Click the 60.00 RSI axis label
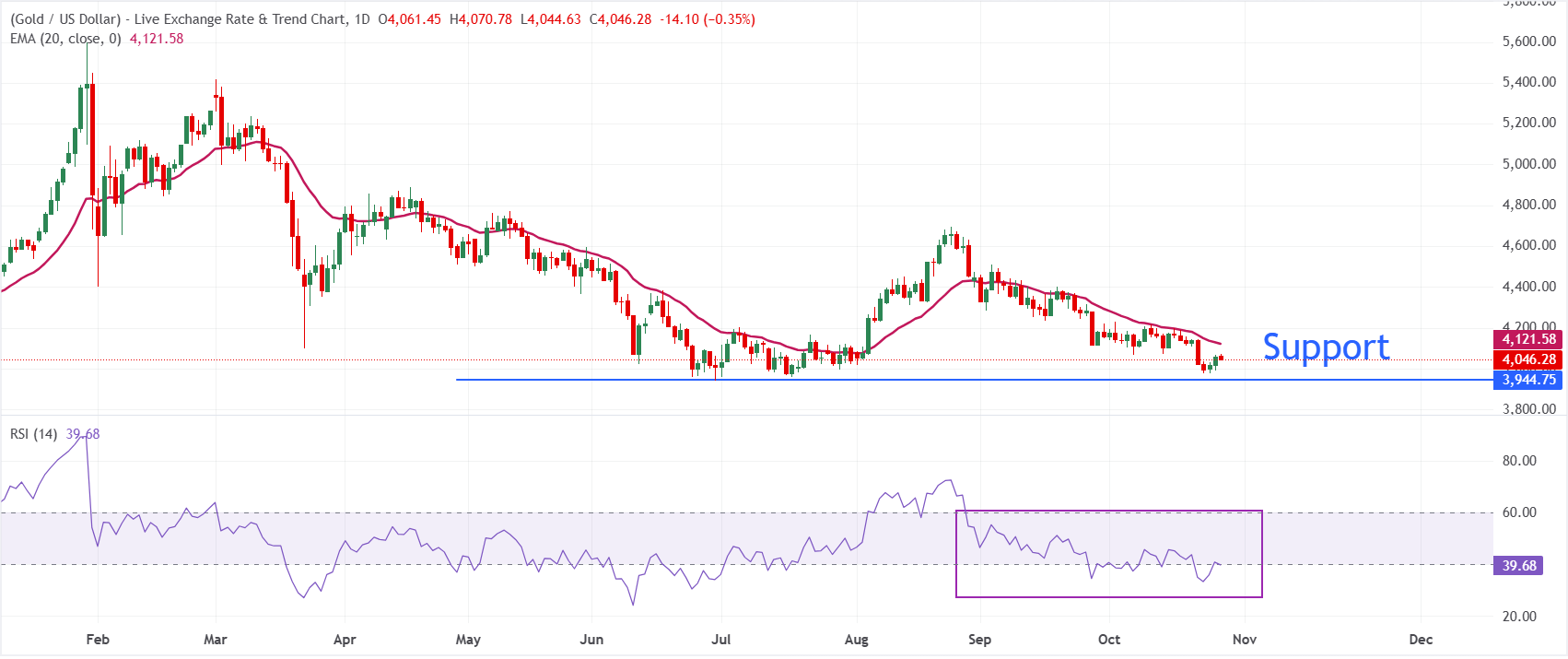Viewport: 1568px width, 659px height. pyautogui.click(x=1519, y=512)
